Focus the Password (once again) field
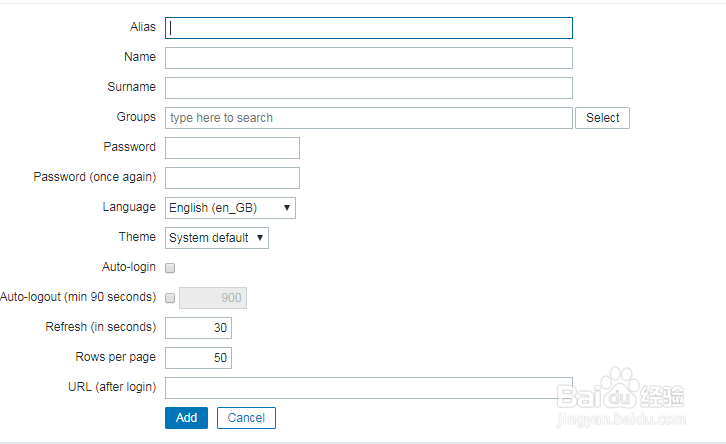This screenshot has height=444, width=726. coord(232,178)
